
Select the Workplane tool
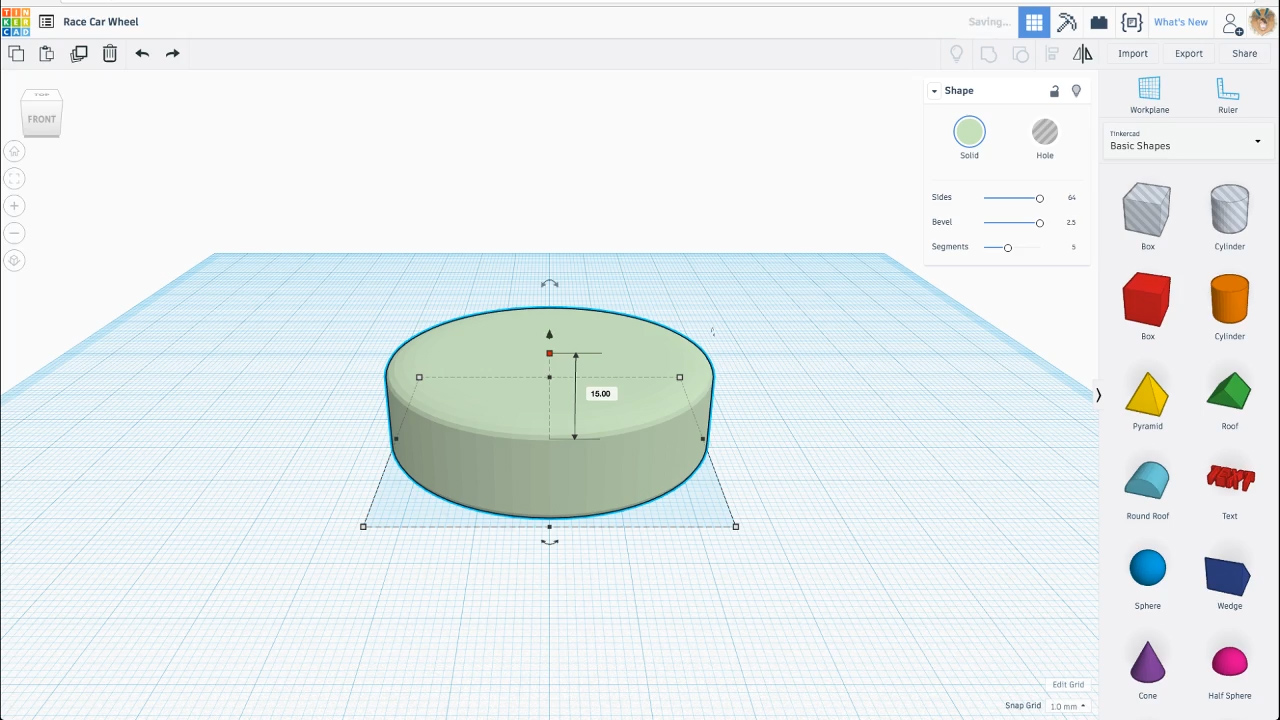(1149, 90)
